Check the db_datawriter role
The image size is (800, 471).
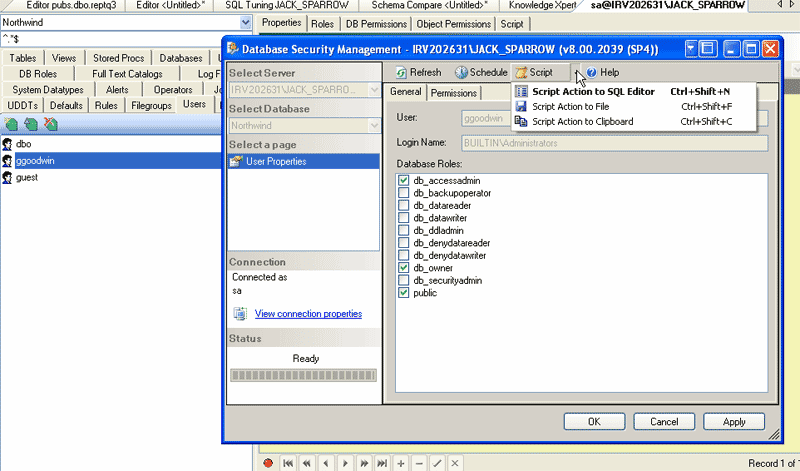pyautogui.click(x=404, y=218)
